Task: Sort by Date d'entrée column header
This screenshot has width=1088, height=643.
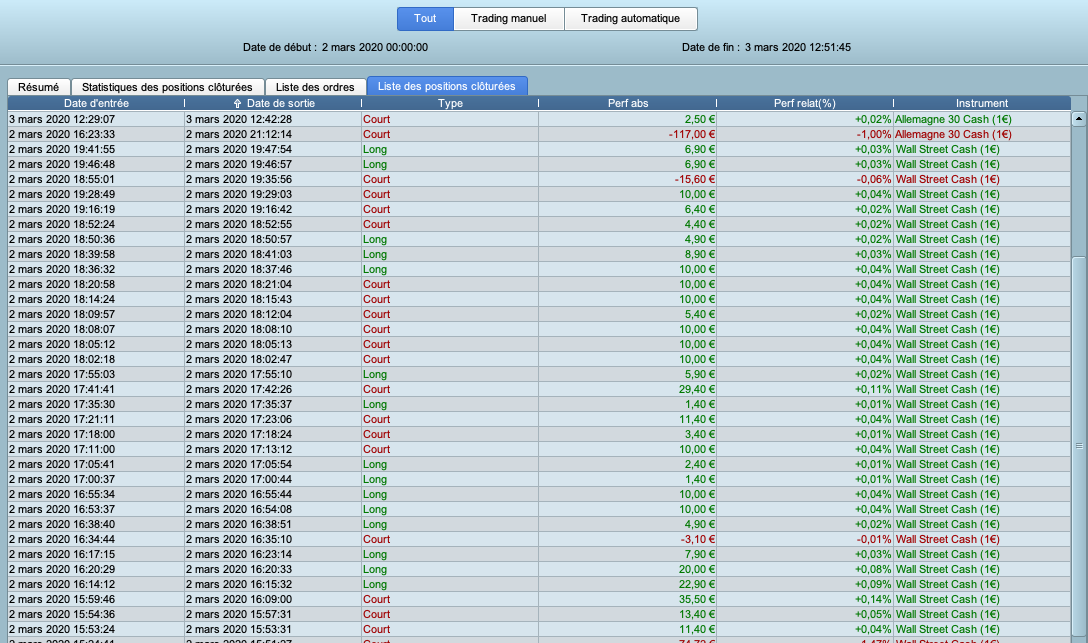Action: 96,103
